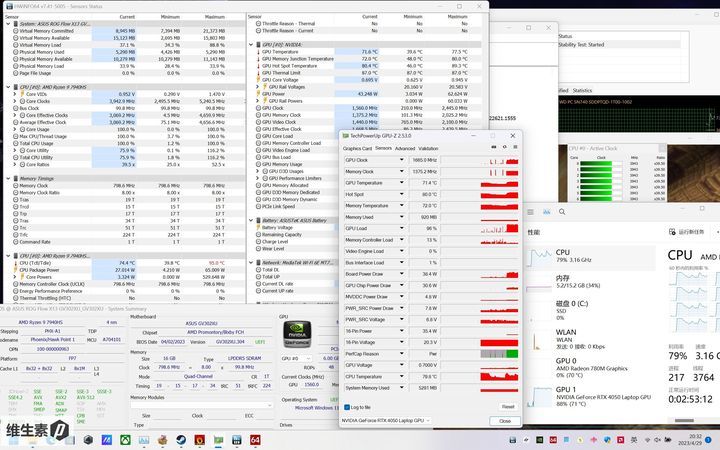Collapse Memory Timings sensor group

click(8, 178)
